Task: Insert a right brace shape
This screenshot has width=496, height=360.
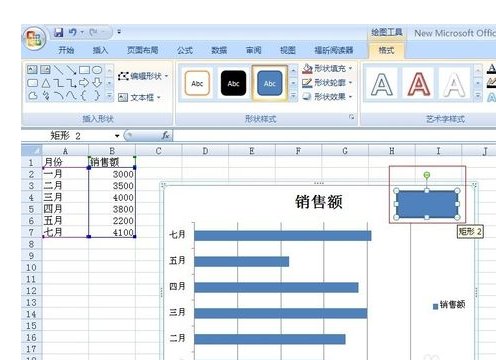Action: coord(97,96)
